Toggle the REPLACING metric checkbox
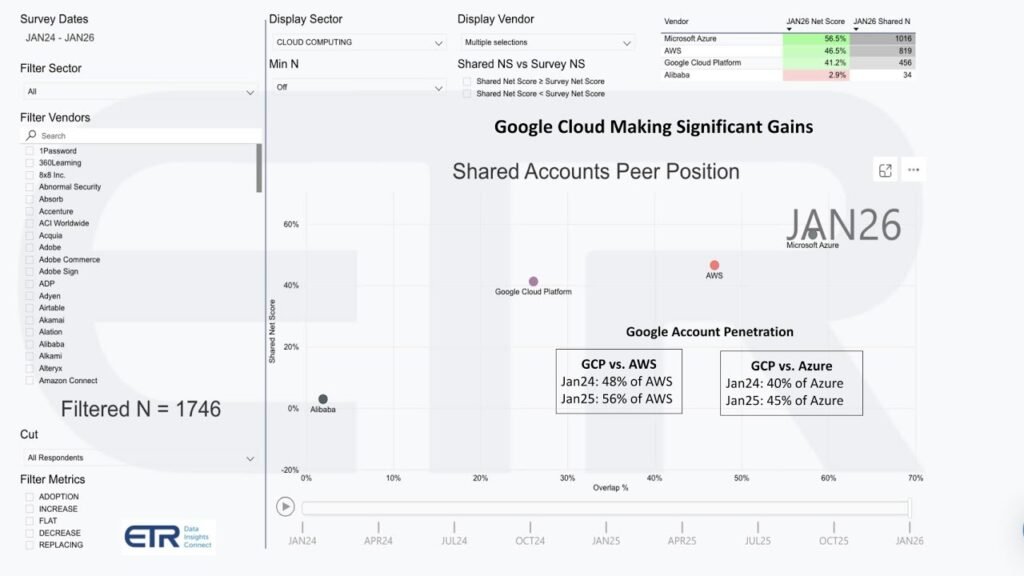 click(27, 545)
